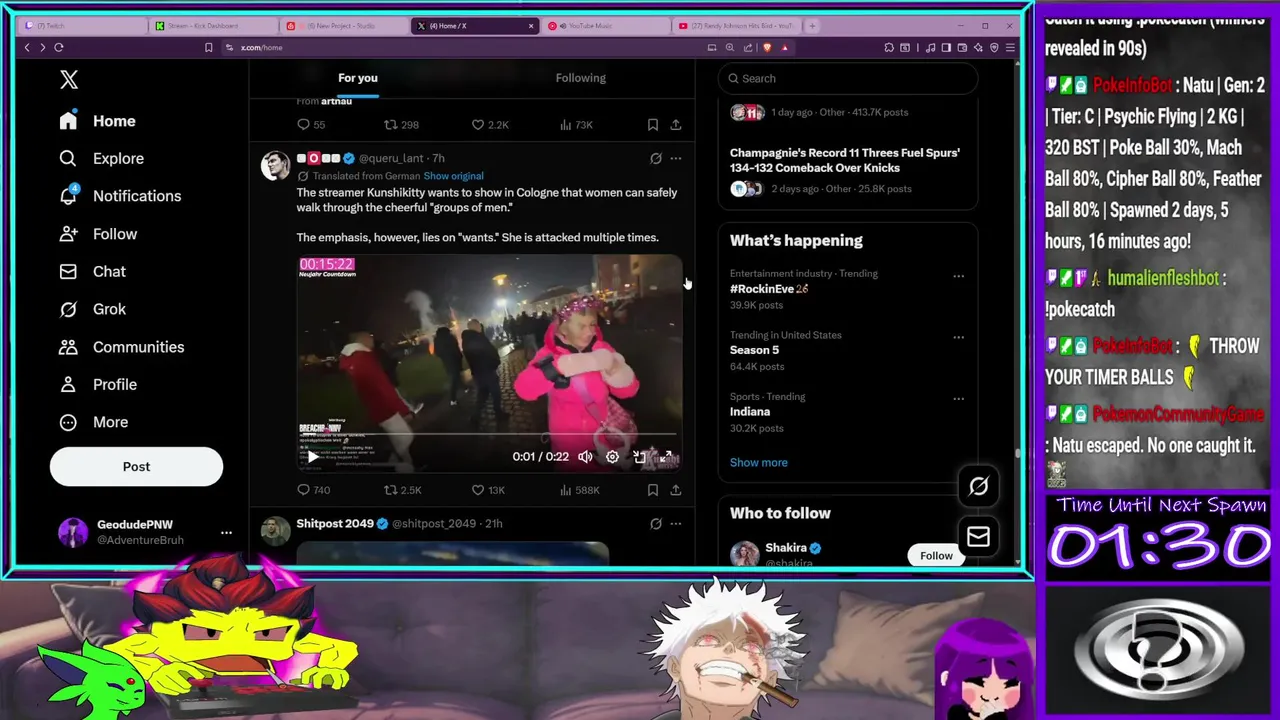Bookmark the post with 588K views
The image size is (1280, 720).
pos(653,490)
